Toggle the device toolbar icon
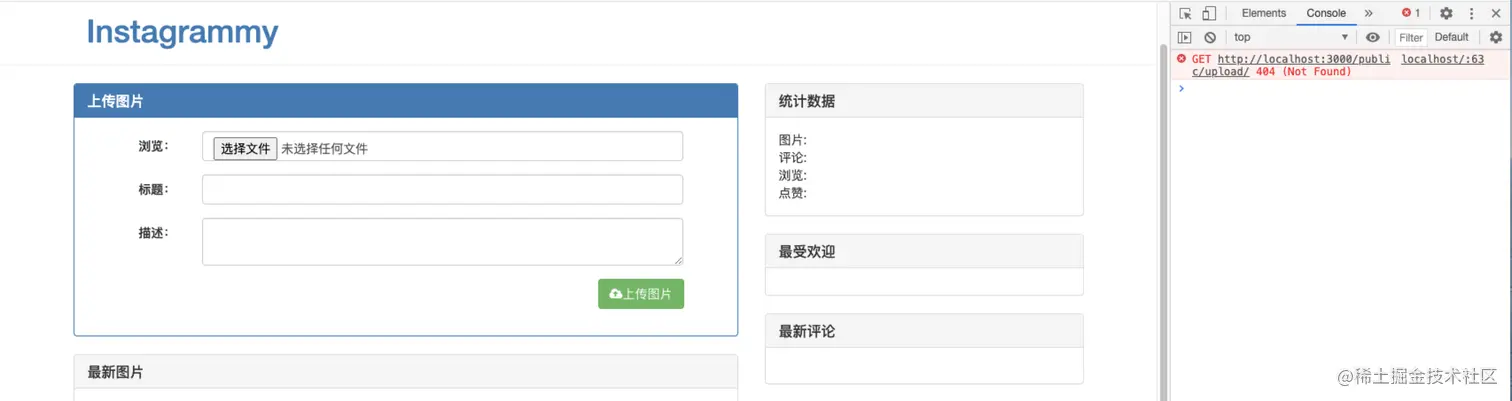Screen dimensions: 1512x401 pyautogui.click(x=1209, y=13)
